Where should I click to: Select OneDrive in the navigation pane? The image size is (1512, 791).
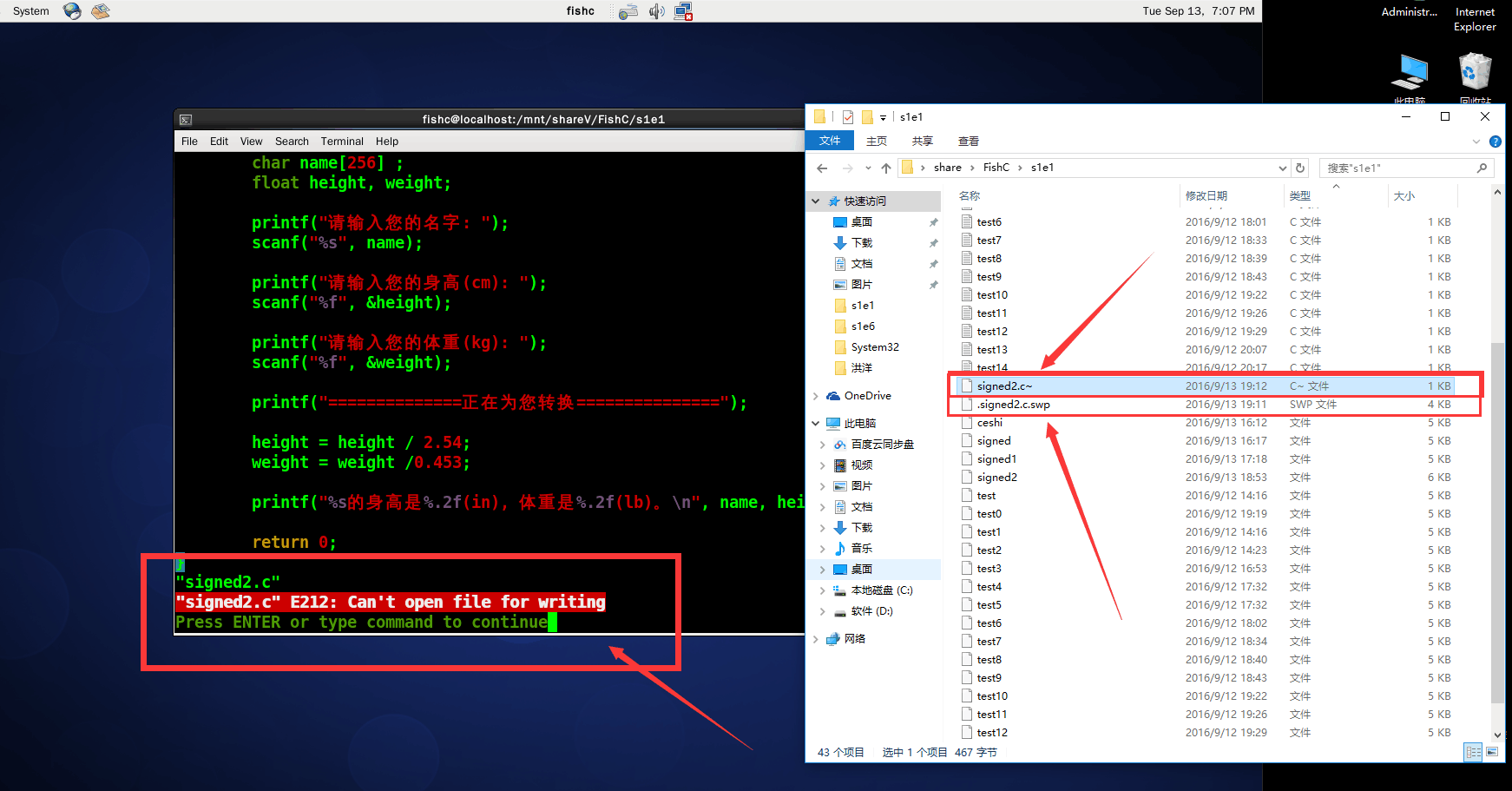(x=867, y=395)
